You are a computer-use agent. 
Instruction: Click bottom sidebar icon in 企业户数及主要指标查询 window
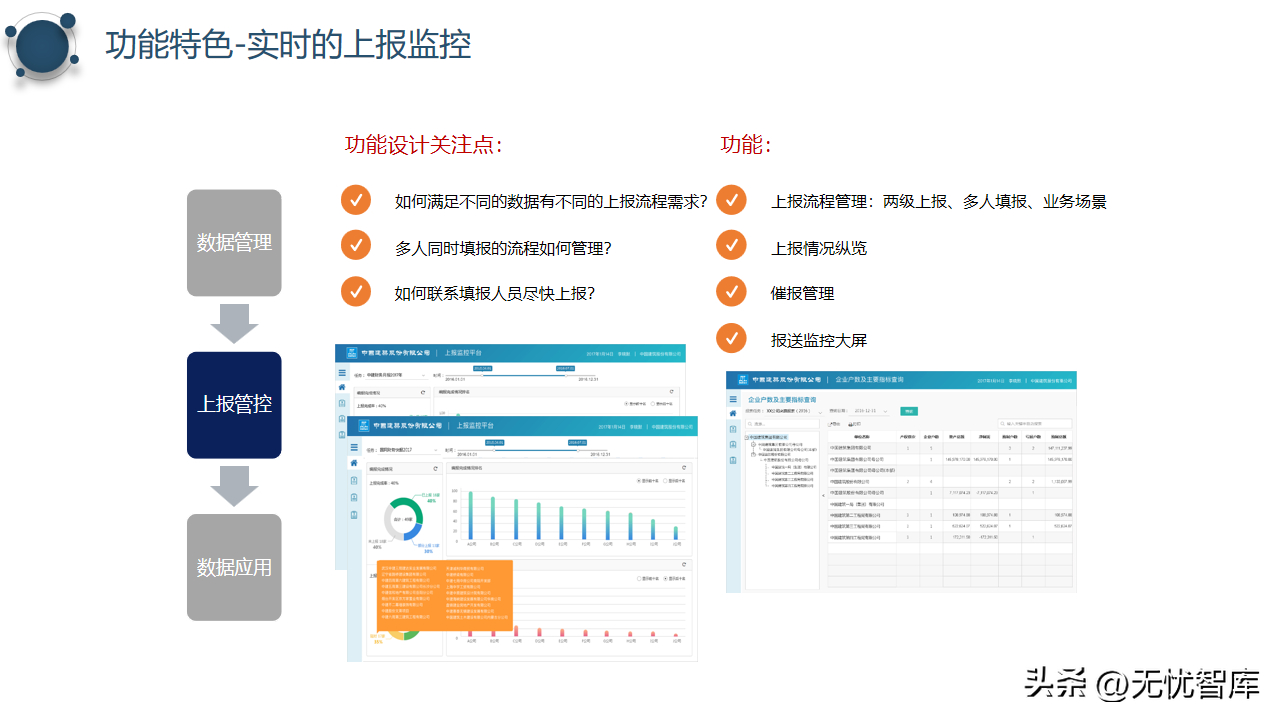(x=733, y=460)
